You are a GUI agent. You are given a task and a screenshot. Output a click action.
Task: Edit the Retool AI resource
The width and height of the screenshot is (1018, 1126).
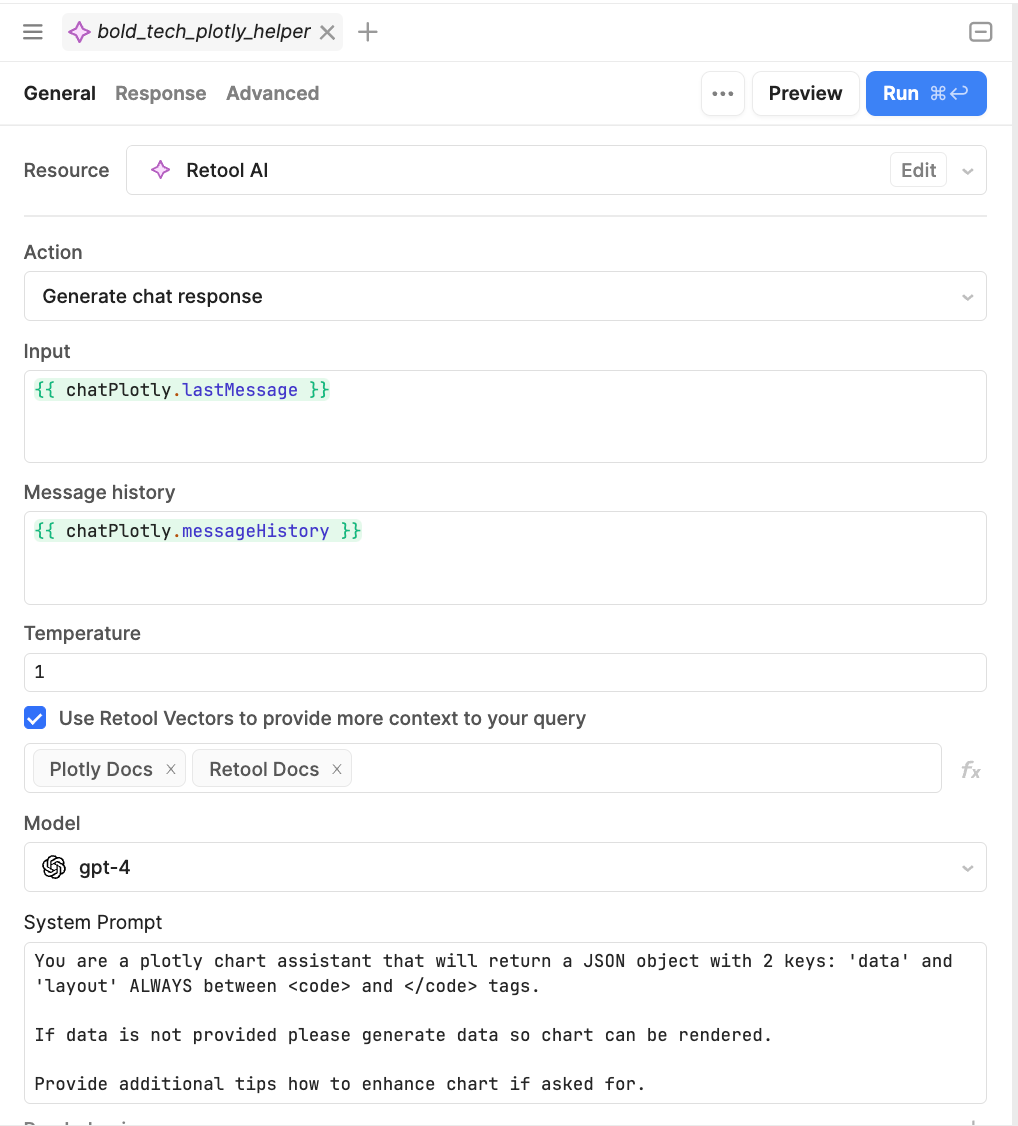918,170
